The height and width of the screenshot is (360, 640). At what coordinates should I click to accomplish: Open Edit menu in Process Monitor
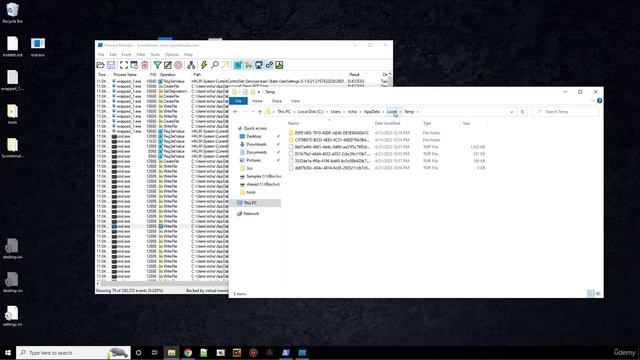point(113,55)
